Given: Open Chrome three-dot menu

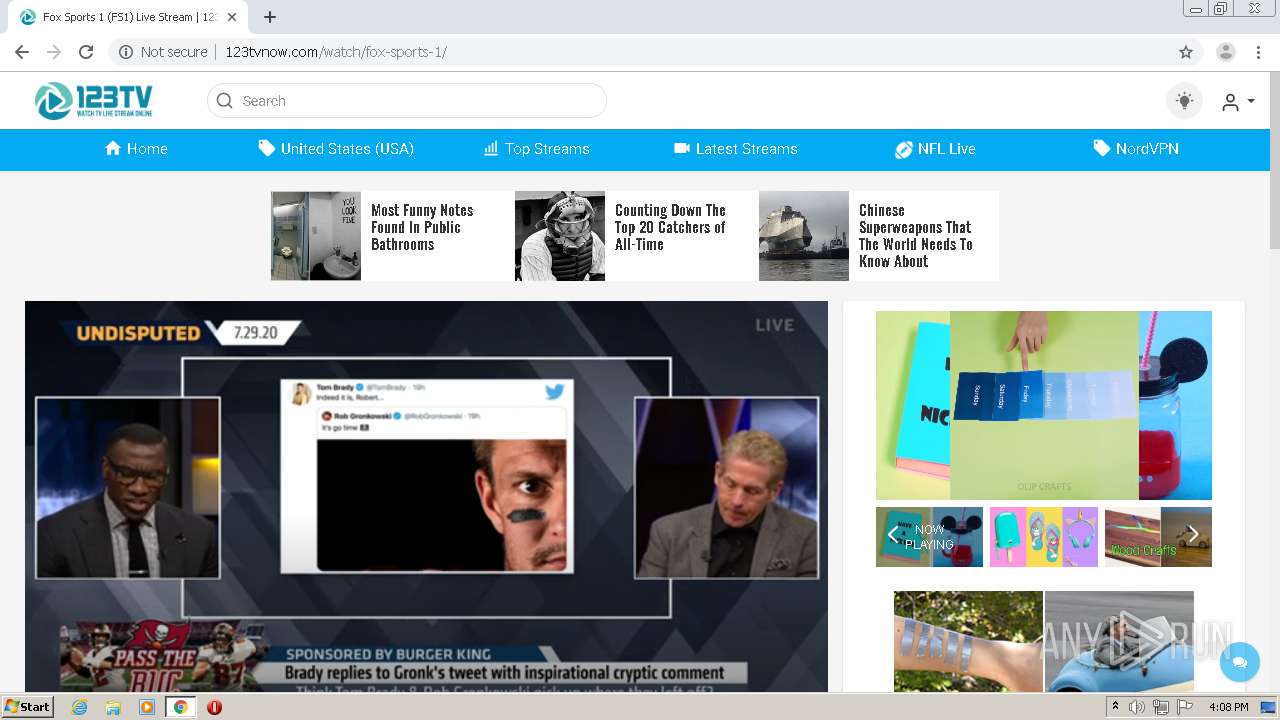Looking at the screenshot, I should point(1258,52).
